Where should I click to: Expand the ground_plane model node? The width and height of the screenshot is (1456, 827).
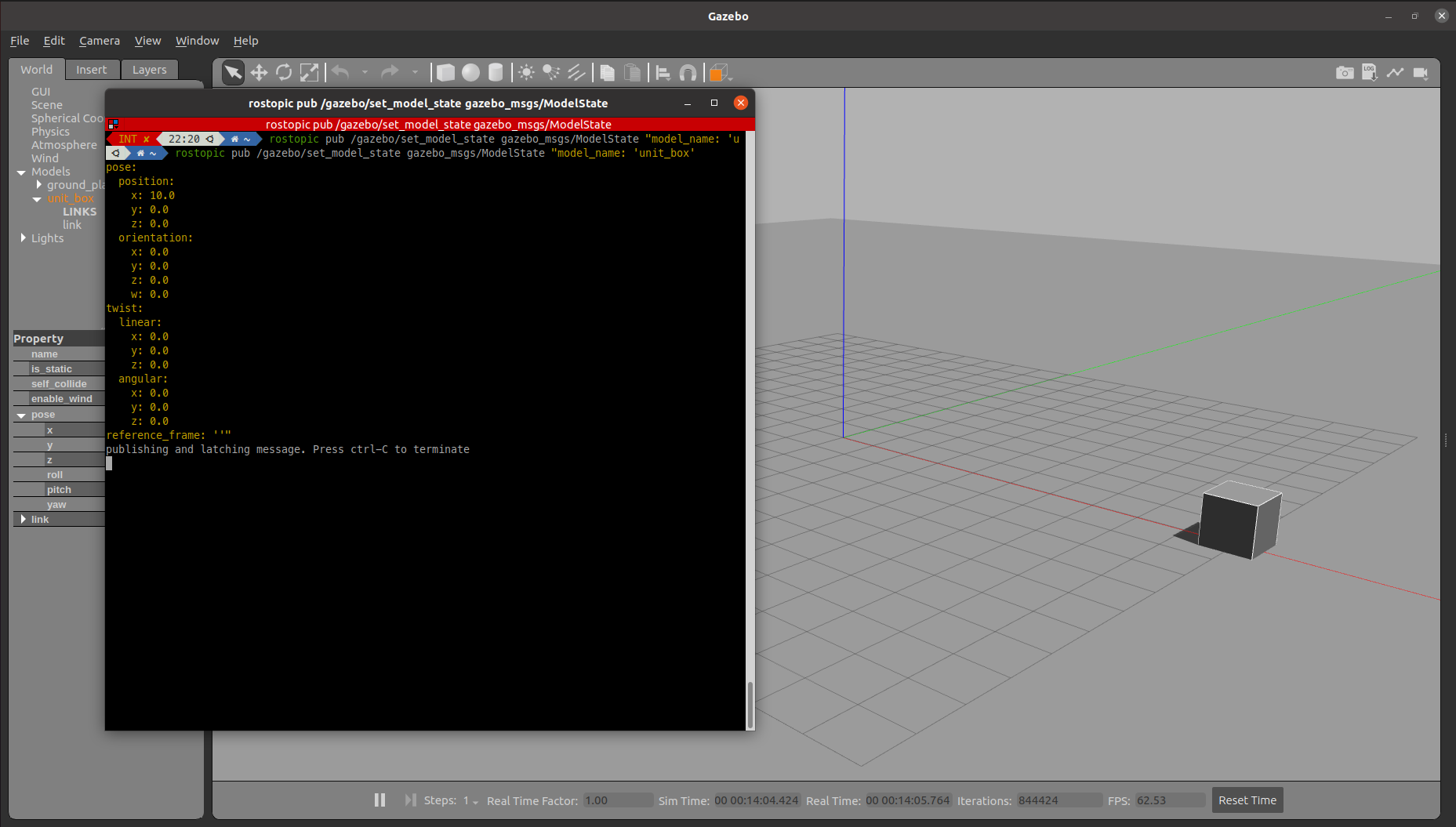(38, 185)
